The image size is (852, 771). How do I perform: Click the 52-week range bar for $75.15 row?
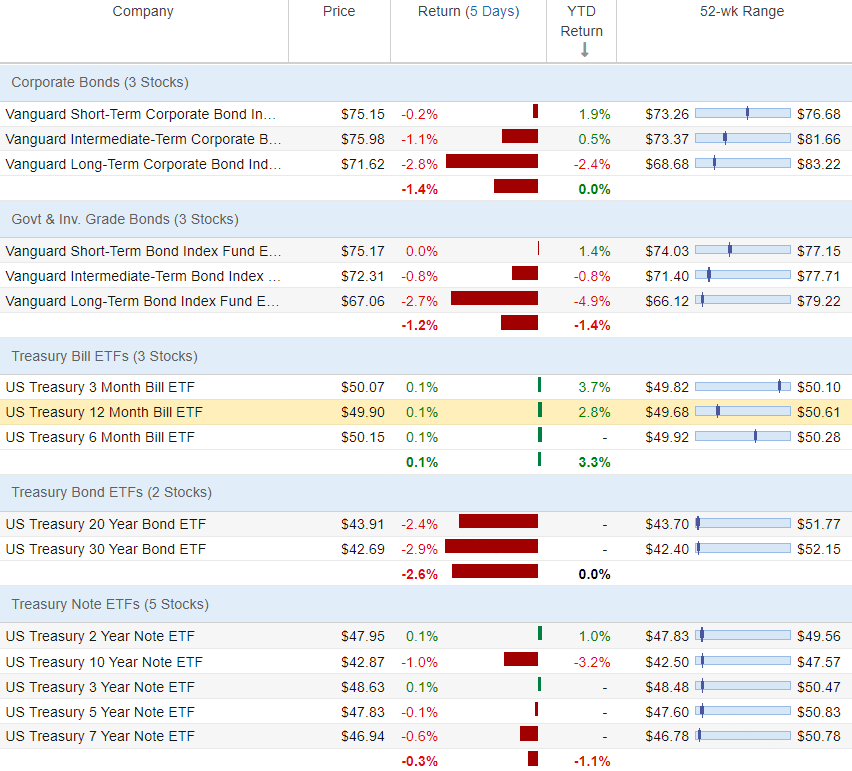pos(743,113)
